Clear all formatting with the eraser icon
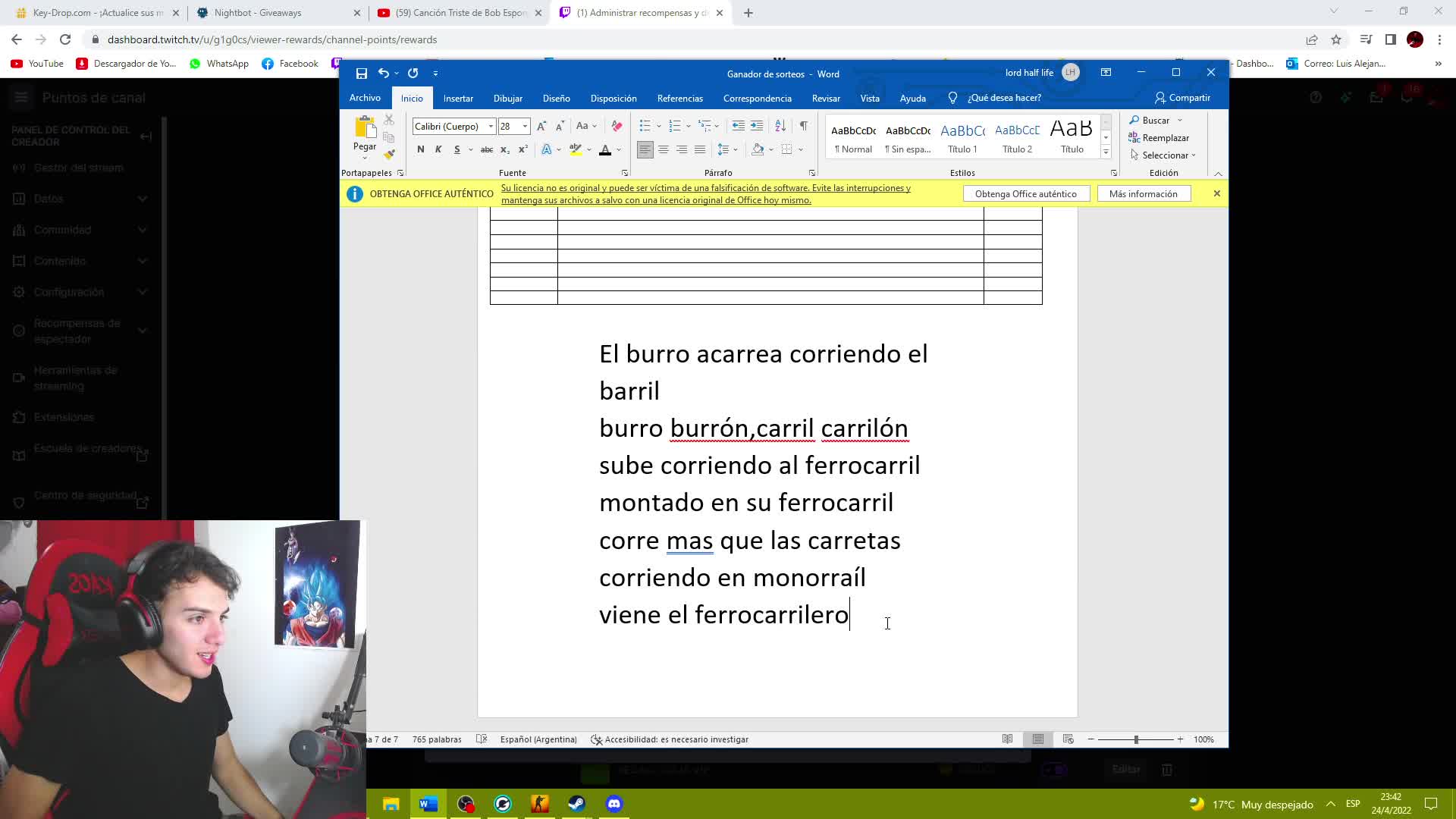1456x819 pixels. (617, 127)
